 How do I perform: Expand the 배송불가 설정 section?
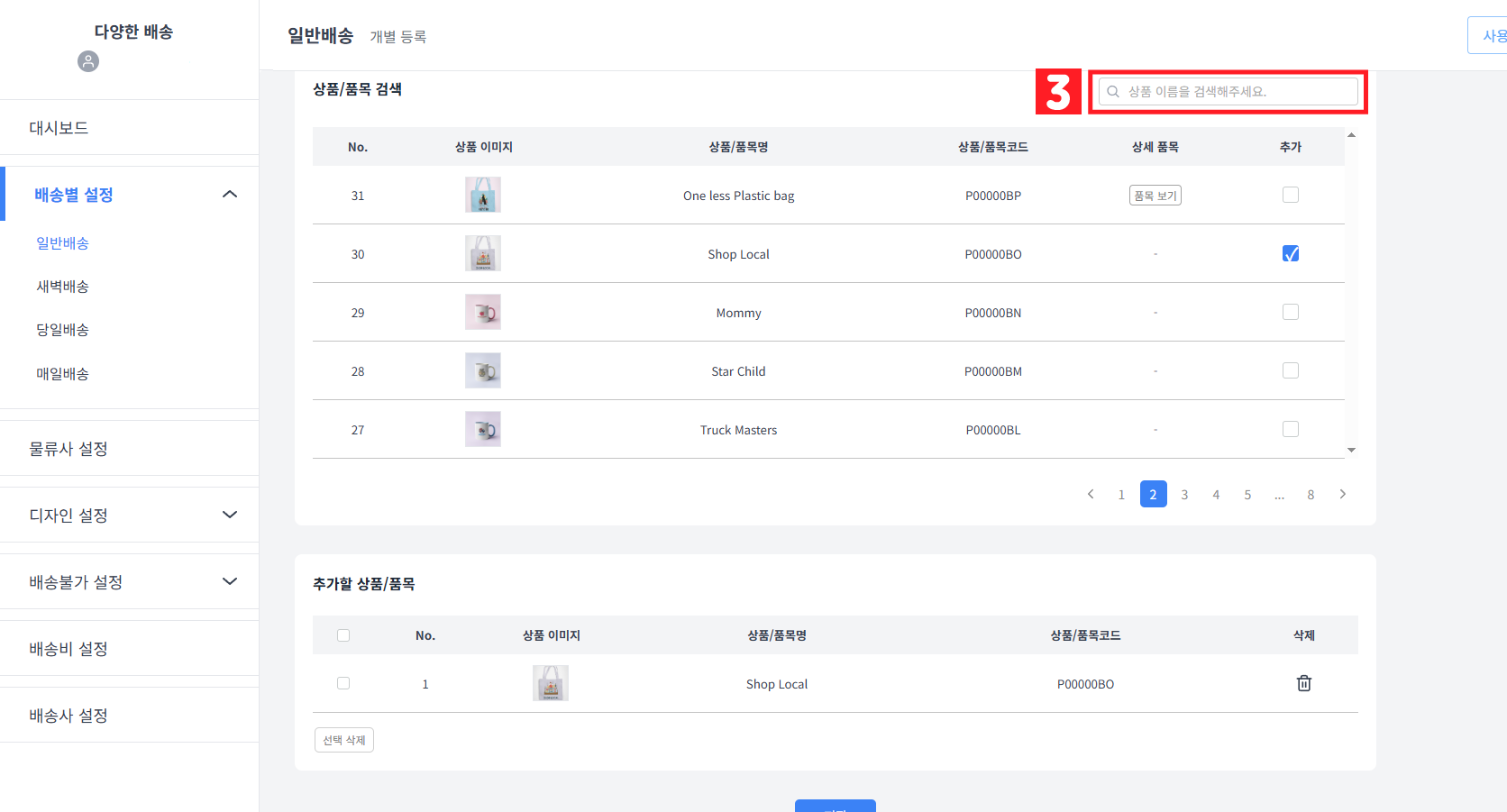(x=230, y=581)
